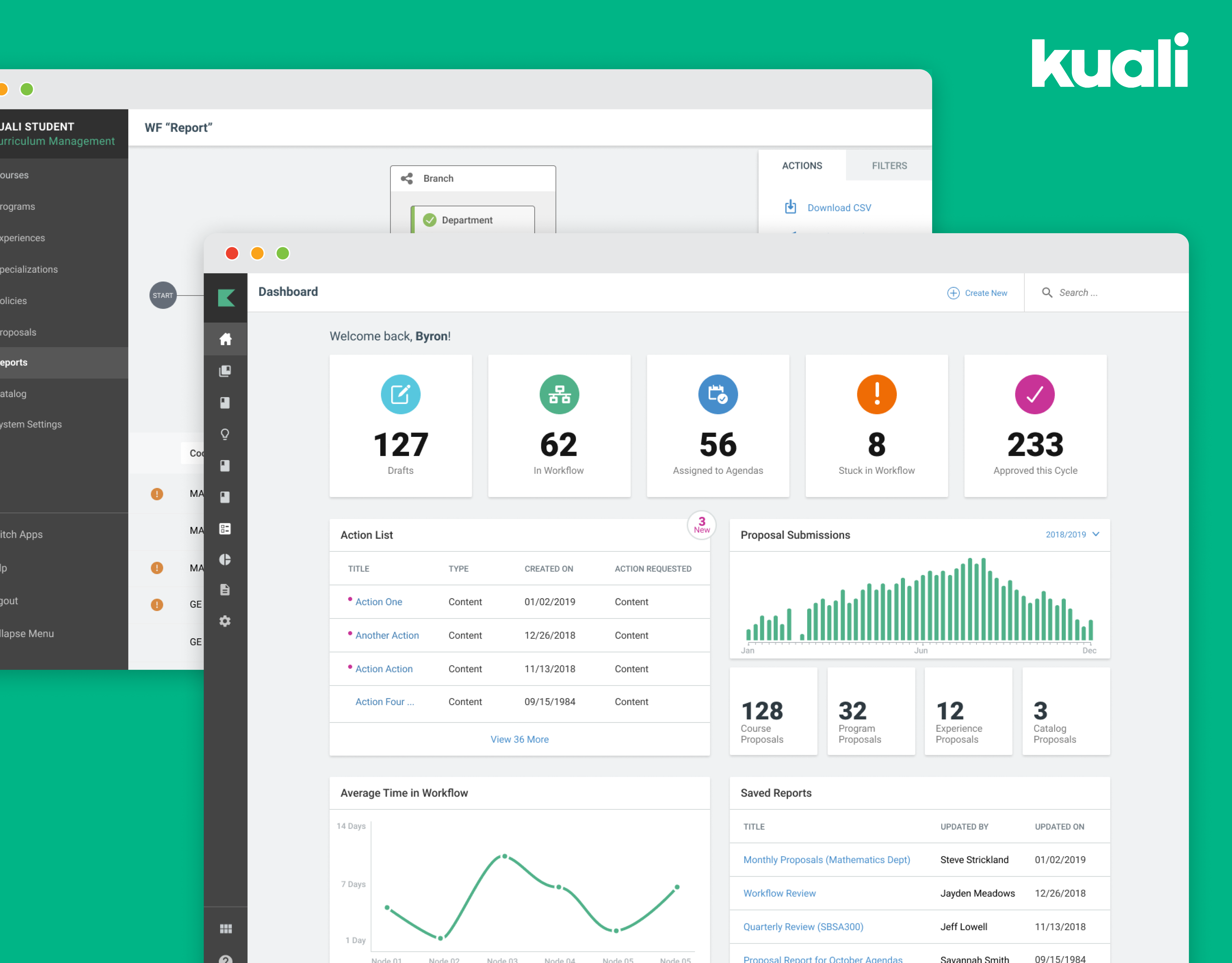Click the Kuali K logo icon
The image size is (1232, 963).
[x=226, y=297]
